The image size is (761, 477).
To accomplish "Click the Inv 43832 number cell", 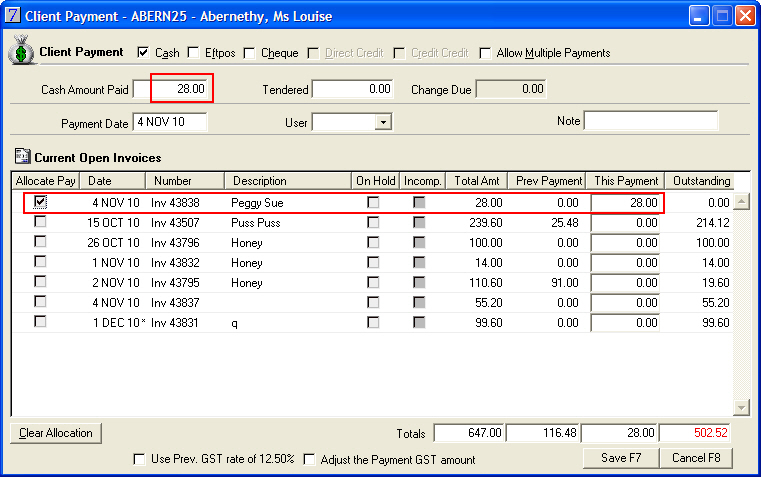I will tap(175, 263).
